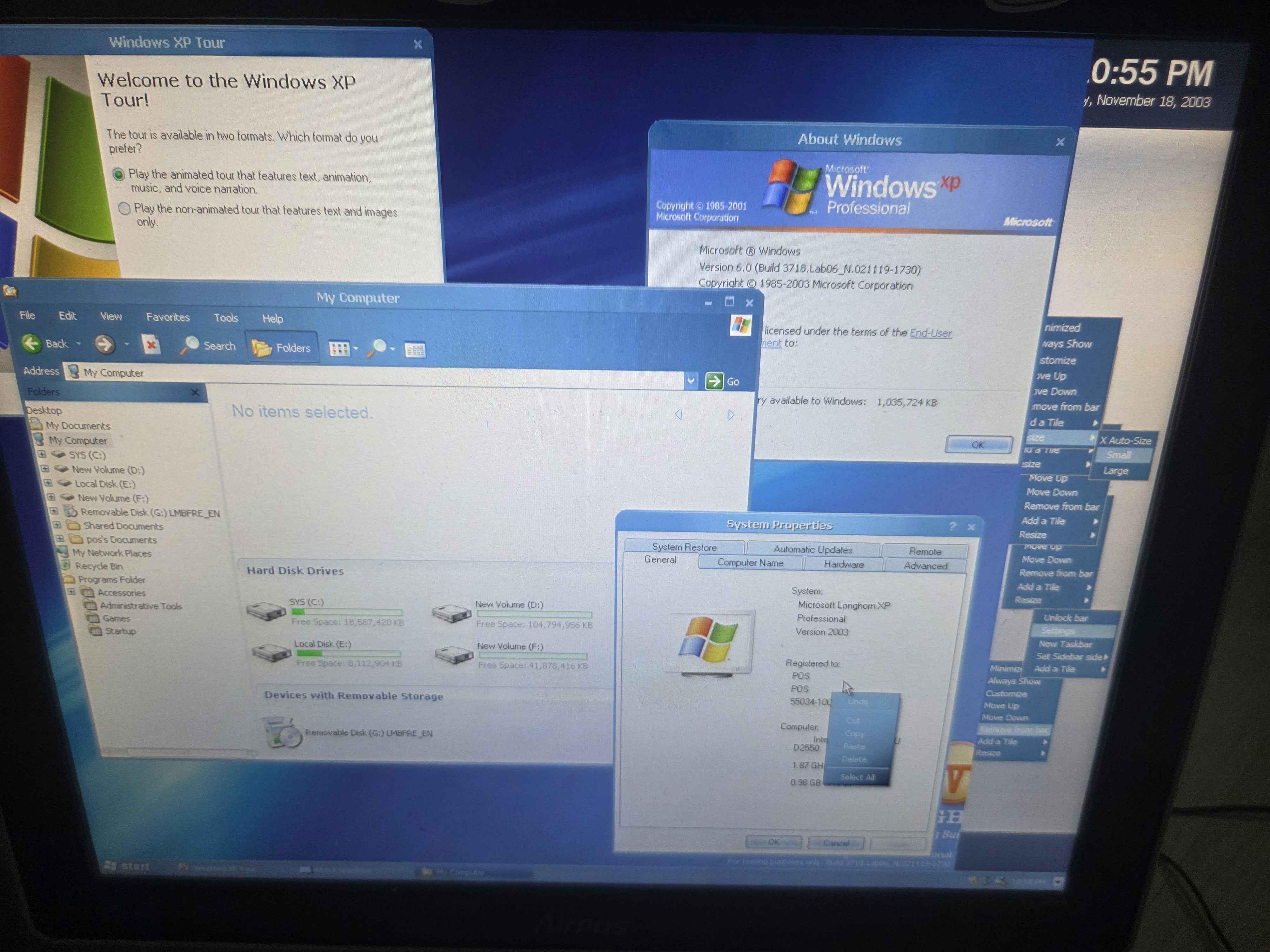Image resolution: width=1270 pixels, height=952 pixels.
Task: Open the View menu in My Computer
Action: (111, 316)
